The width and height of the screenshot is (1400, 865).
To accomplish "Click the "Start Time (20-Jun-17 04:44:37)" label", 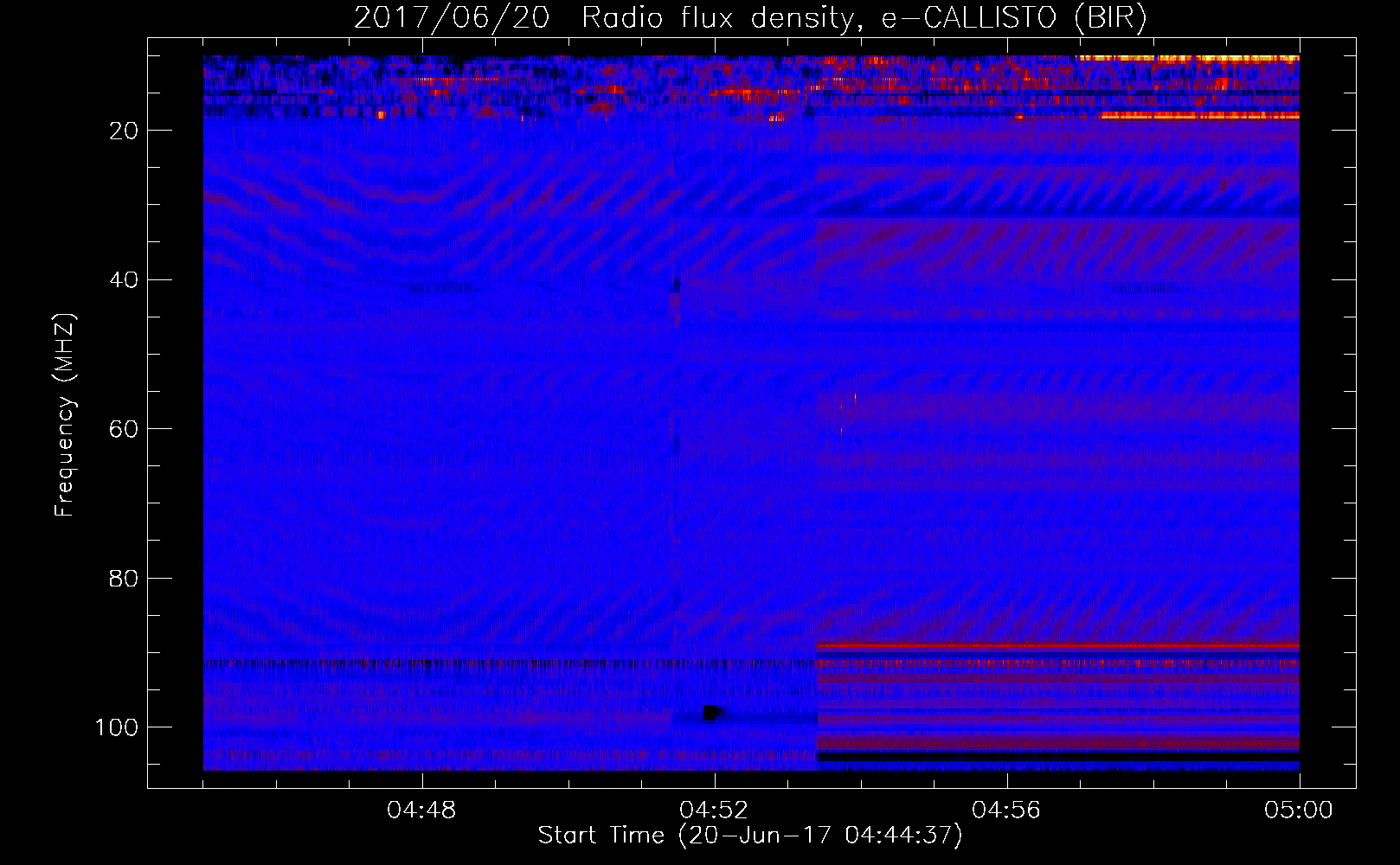I will pos(750,836).
